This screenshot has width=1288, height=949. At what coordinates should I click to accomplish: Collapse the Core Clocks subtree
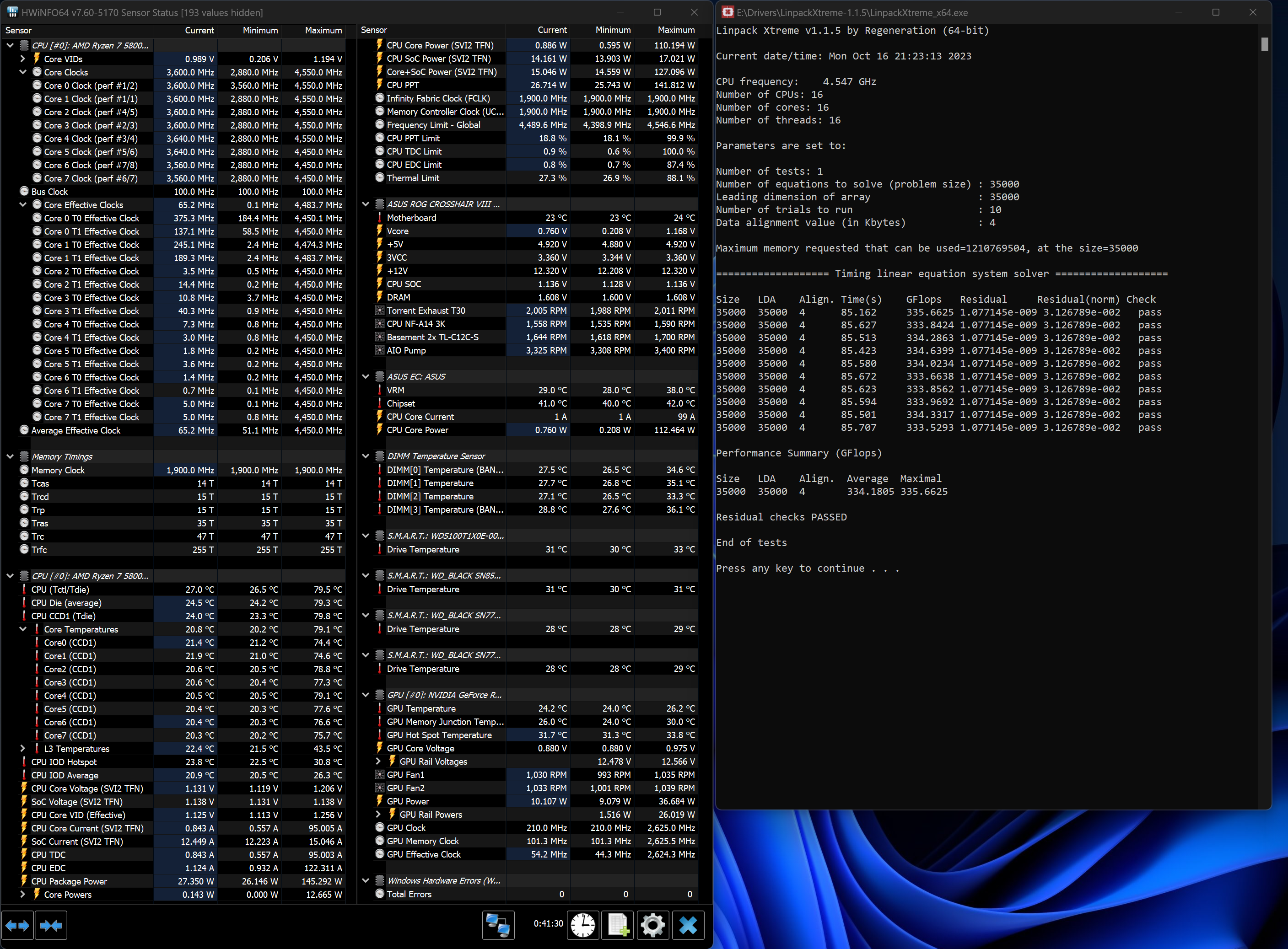tap(22, 72)
